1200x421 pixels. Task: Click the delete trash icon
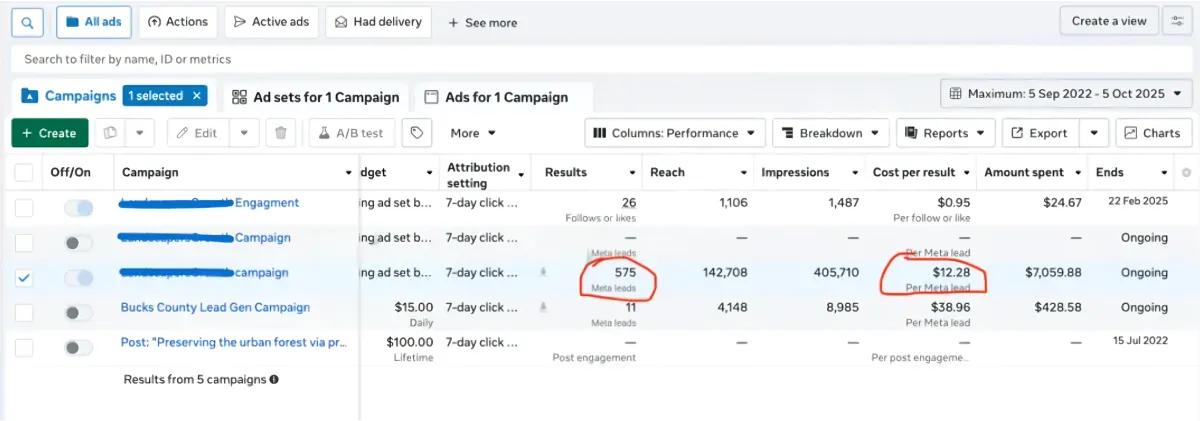coord(281,133)
